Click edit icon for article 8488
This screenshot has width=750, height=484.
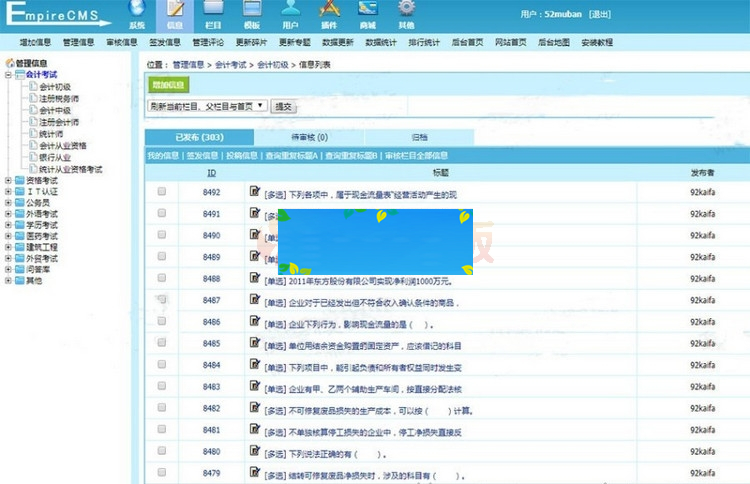point(254,278)
